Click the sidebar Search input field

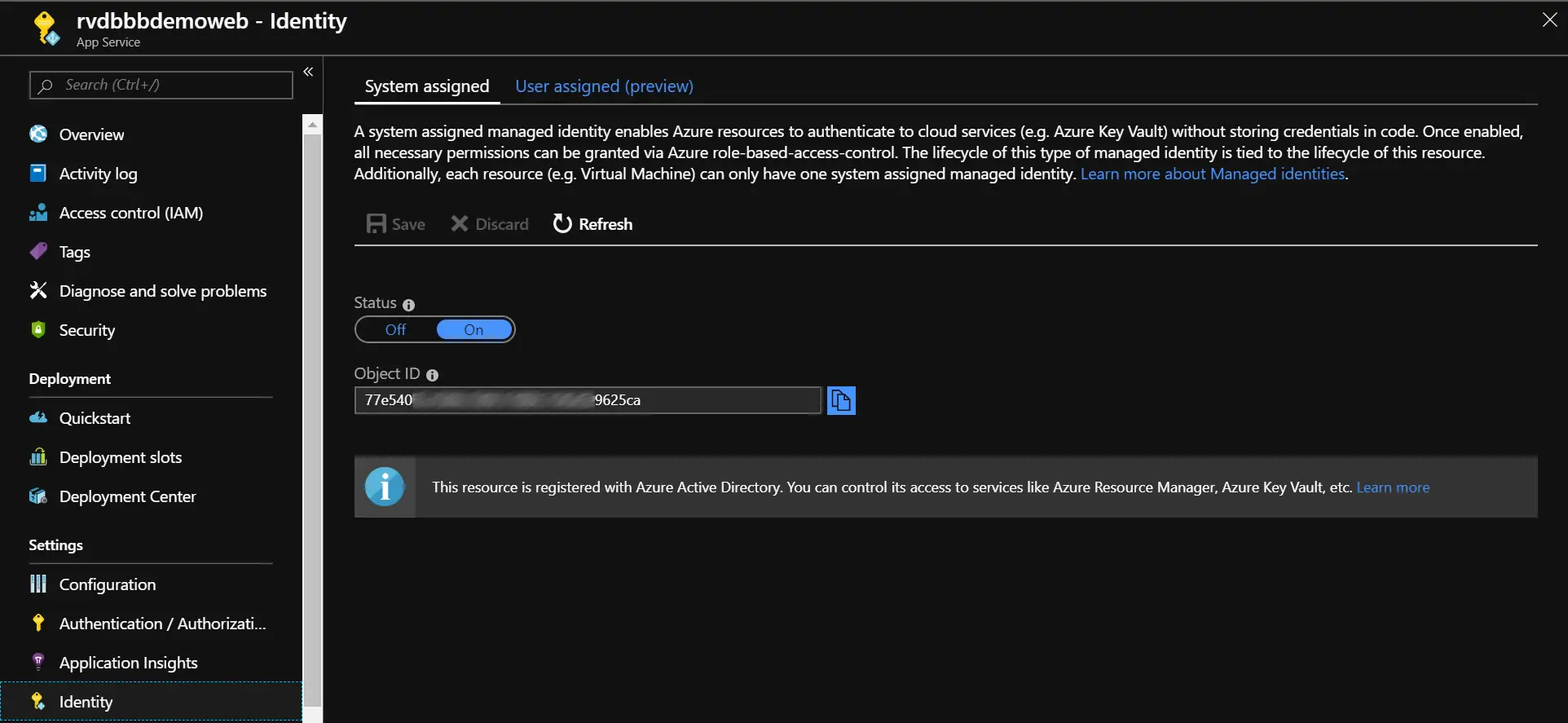(x=161, y=85)
